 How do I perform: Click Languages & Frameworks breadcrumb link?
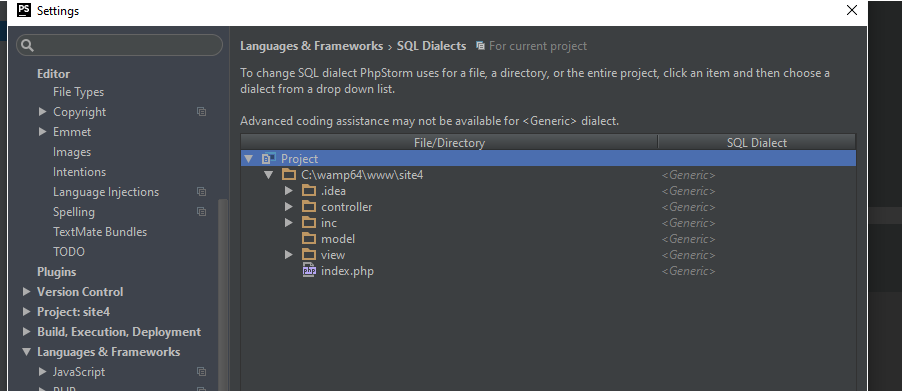coord(311,46)
